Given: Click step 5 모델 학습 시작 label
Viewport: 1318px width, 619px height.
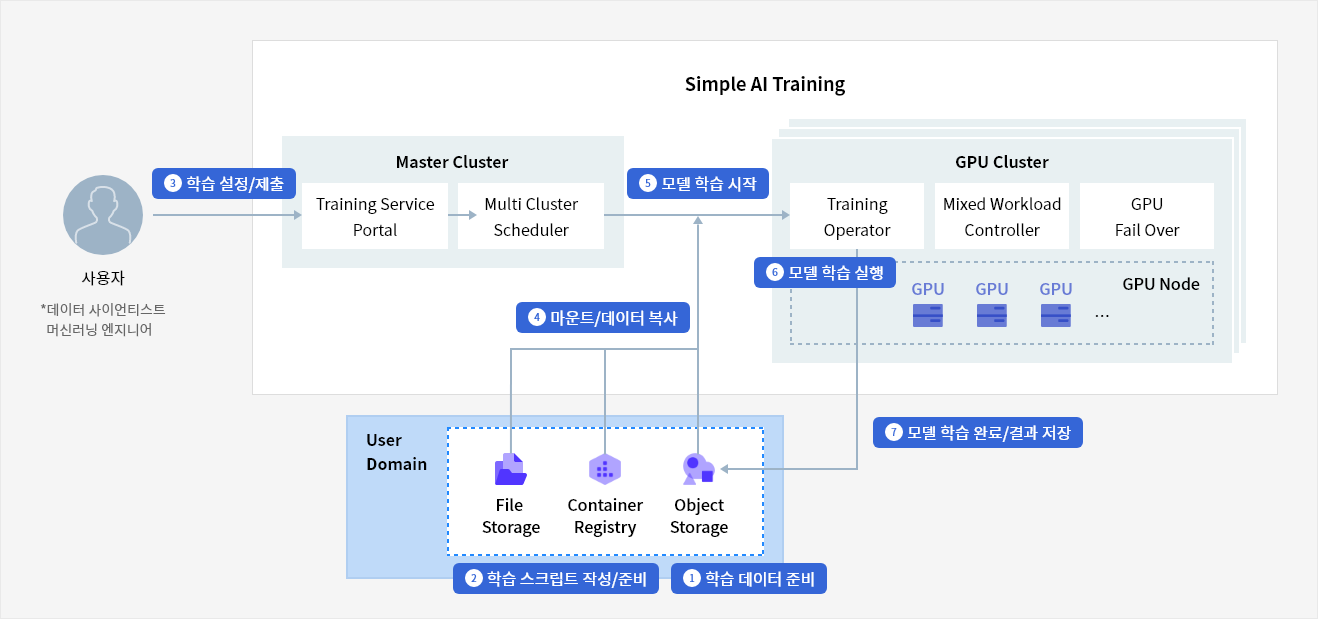Looking at the screenshot, I should click(698, 183).
